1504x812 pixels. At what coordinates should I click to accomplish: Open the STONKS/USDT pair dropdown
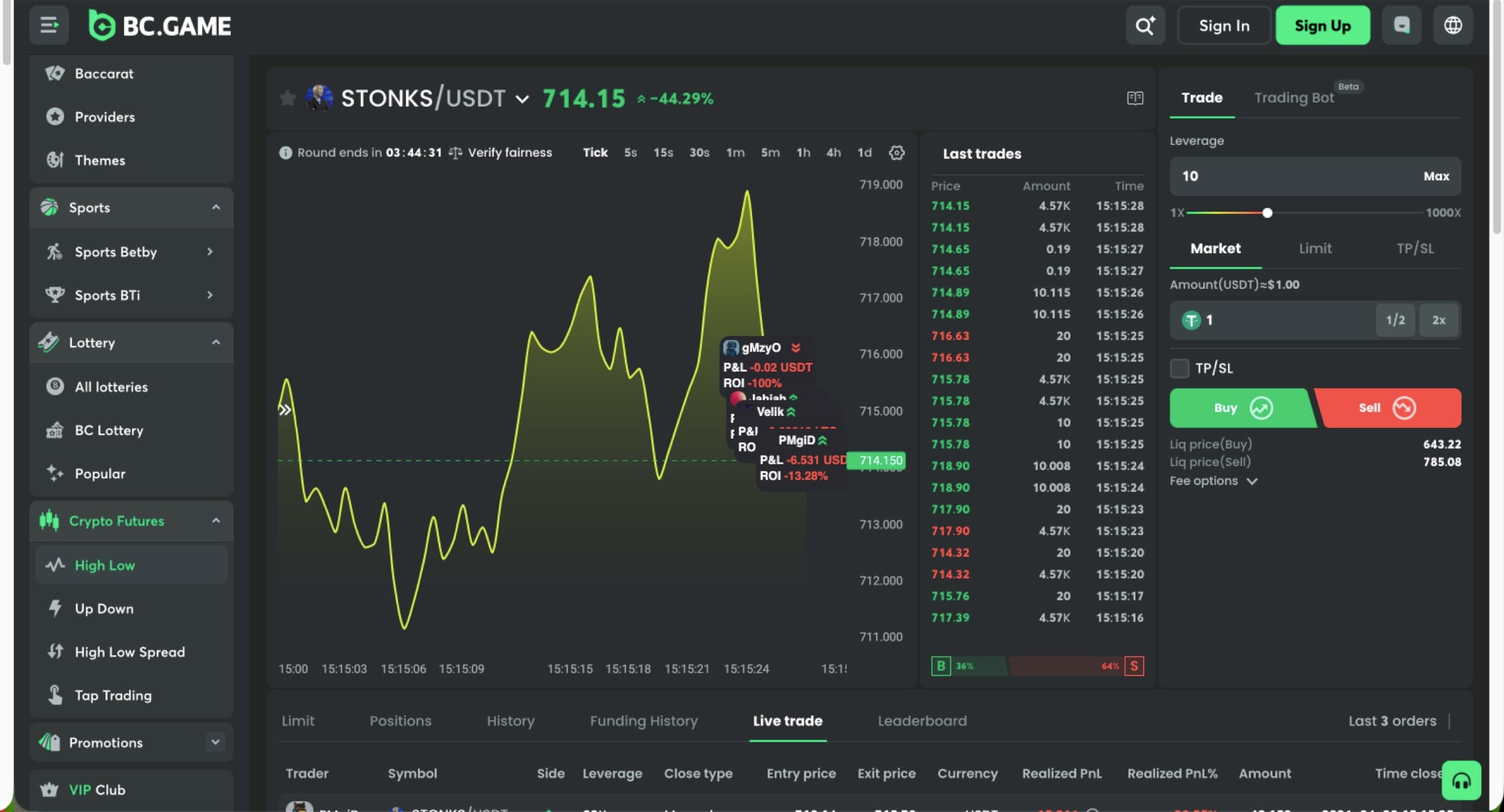tap(522, 99)
